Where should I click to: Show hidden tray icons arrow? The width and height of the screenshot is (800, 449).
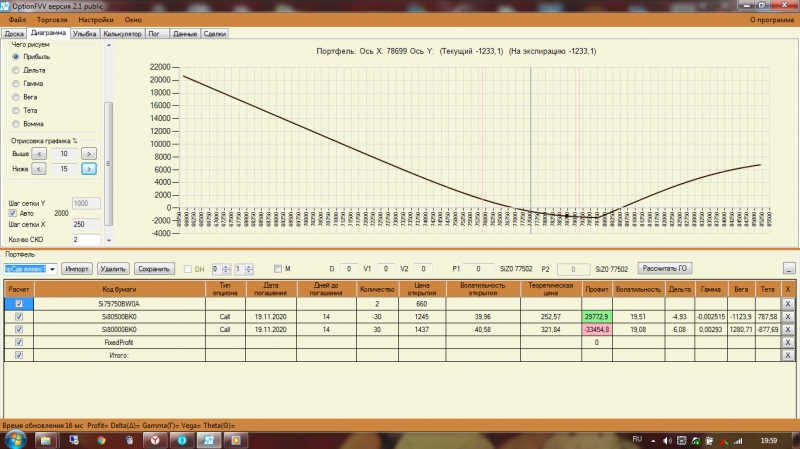(x=653, y=440)
